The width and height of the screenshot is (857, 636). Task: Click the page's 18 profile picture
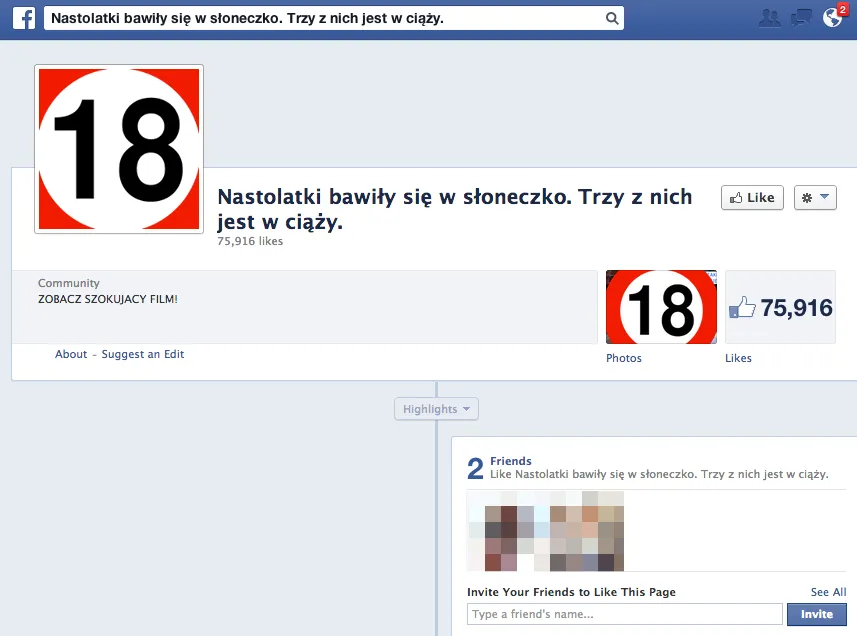(x=118, y=147)
